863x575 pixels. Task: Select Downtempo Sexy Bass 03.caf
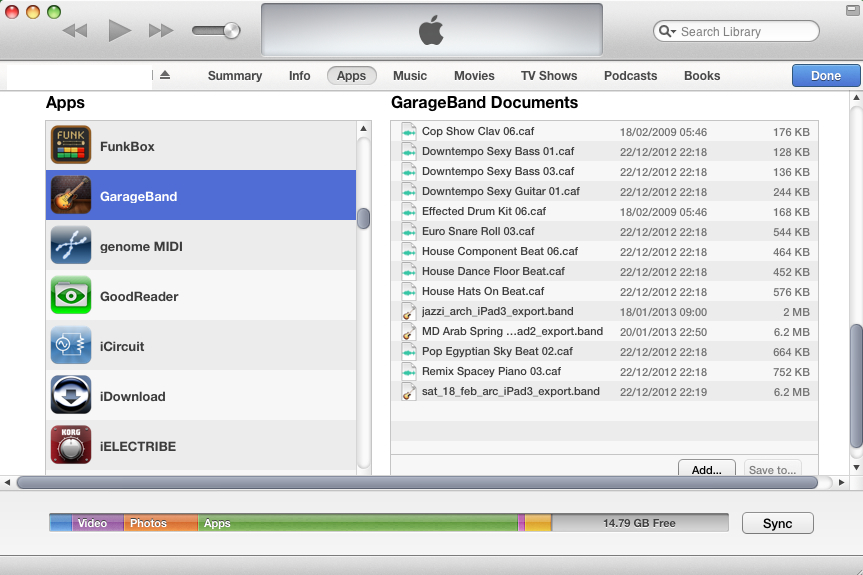tap(604, 172)
